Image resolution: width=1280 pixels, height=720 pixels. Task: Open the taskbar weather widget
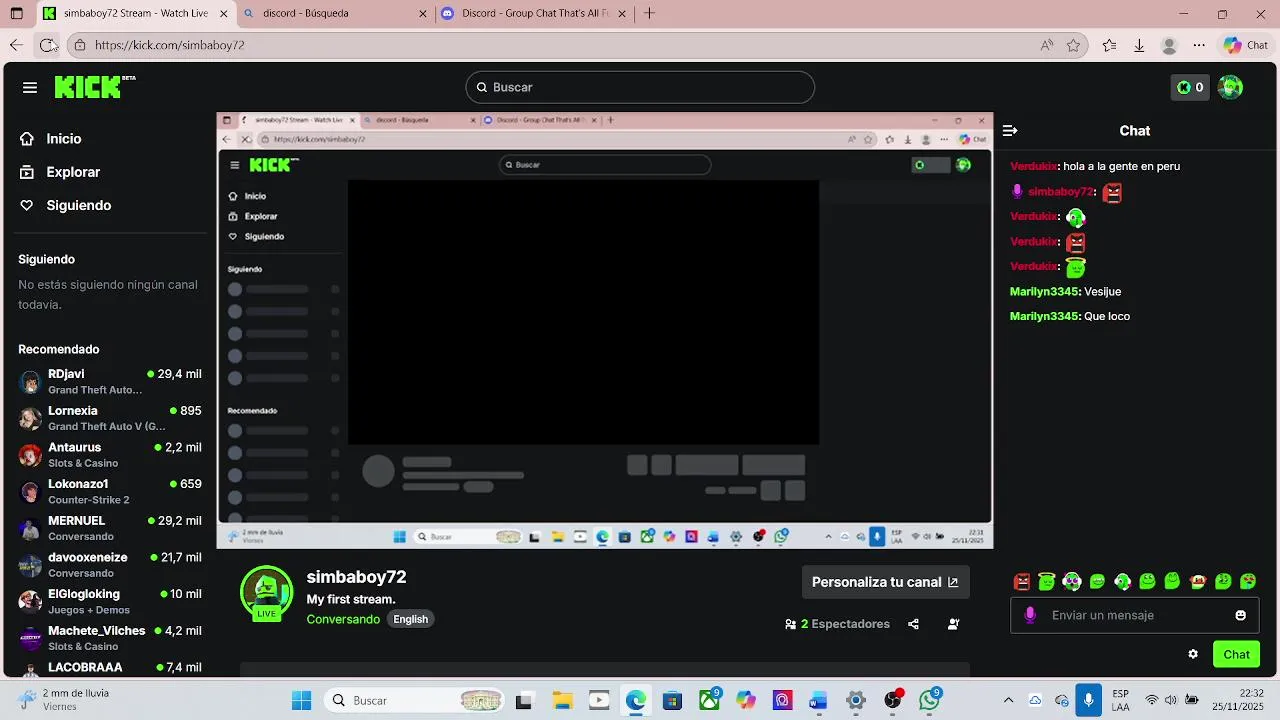[x=65, y=700]
